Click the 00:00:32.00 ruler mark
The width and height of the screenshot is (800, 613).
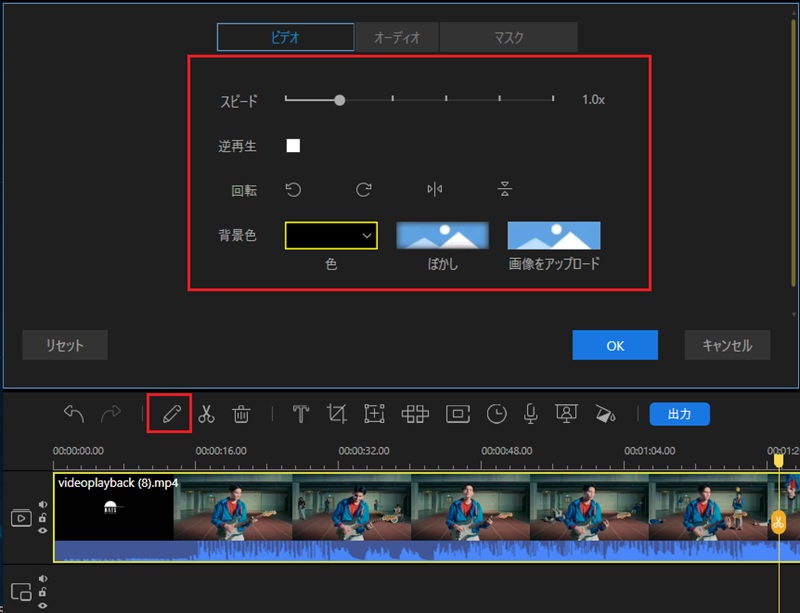(x=364, y=451)
